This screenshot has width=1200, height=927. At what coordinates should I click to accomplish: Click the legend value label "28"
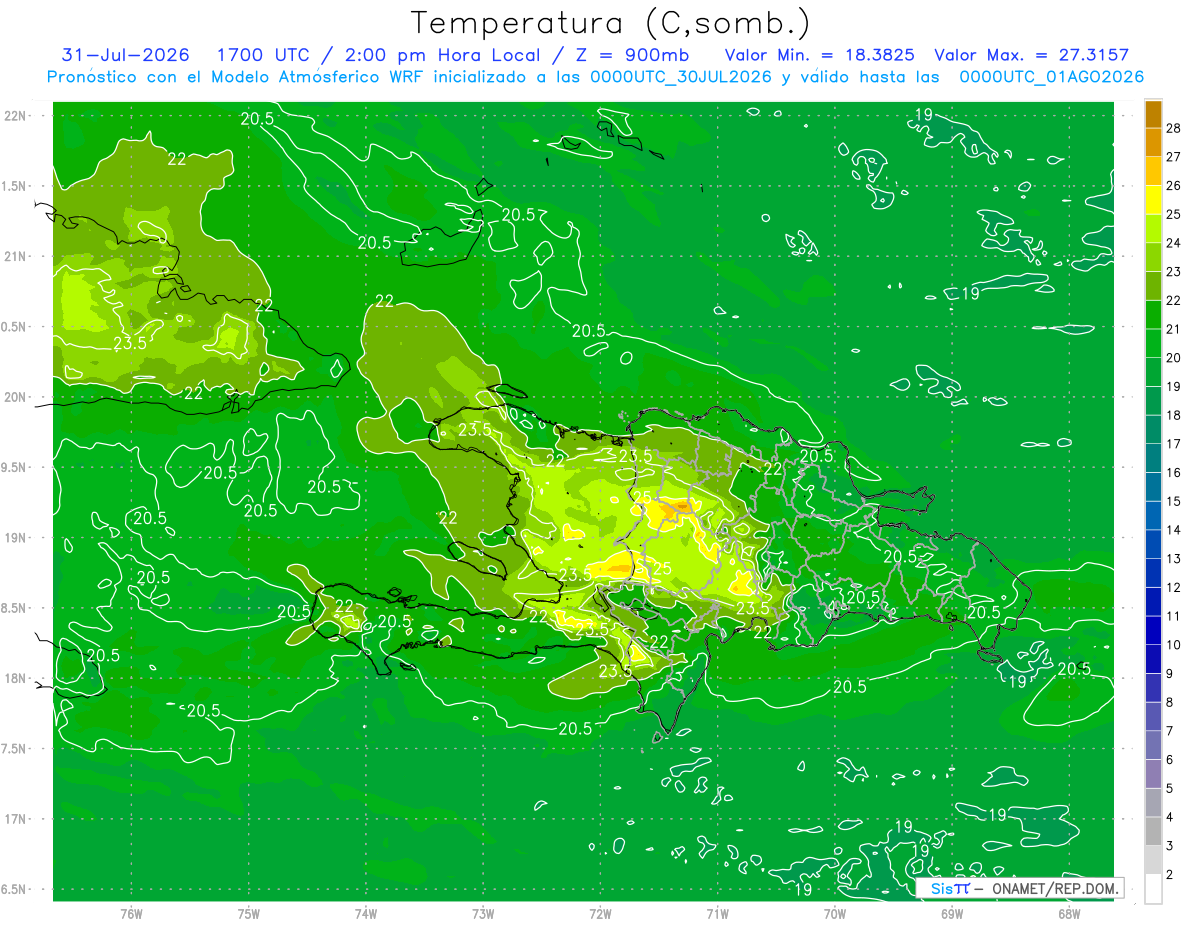1173,128
